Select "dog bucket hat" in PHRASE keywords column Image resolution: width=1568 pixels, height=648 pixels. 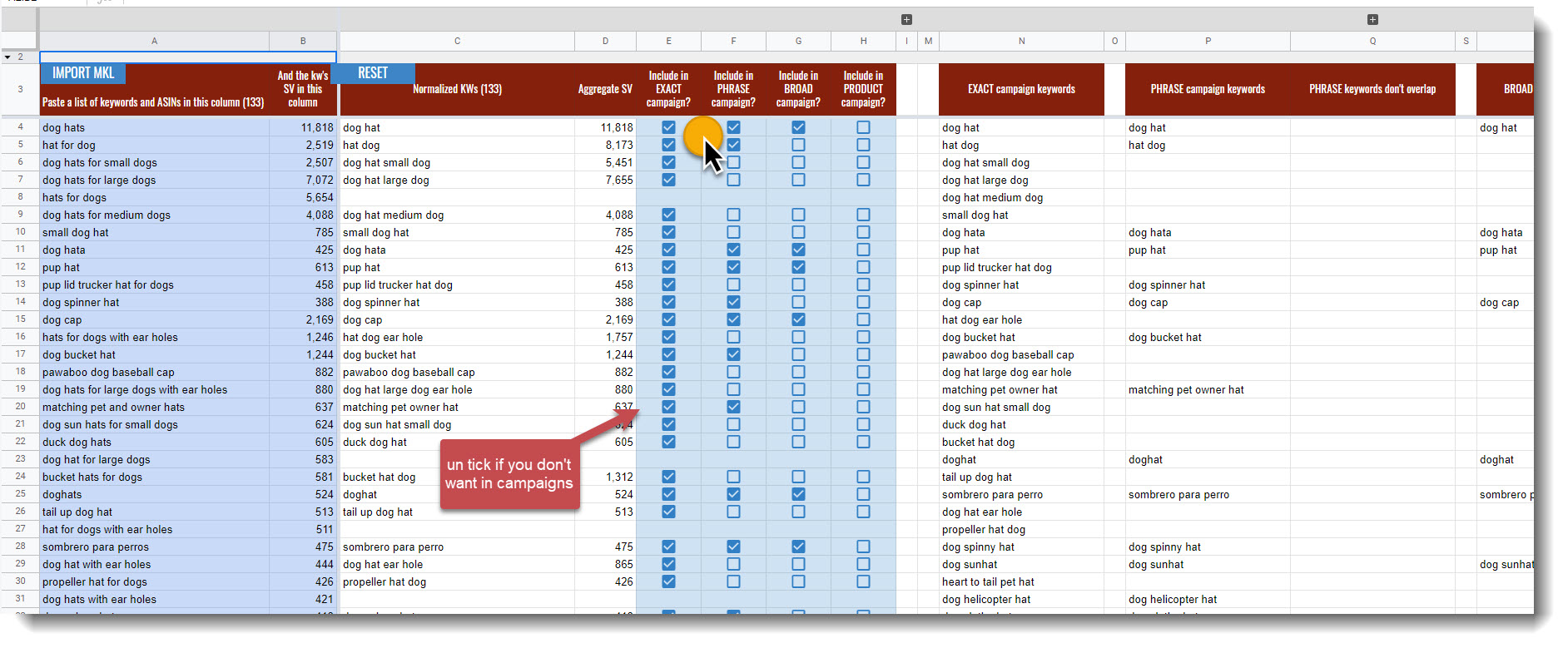tap(1208, 337)
